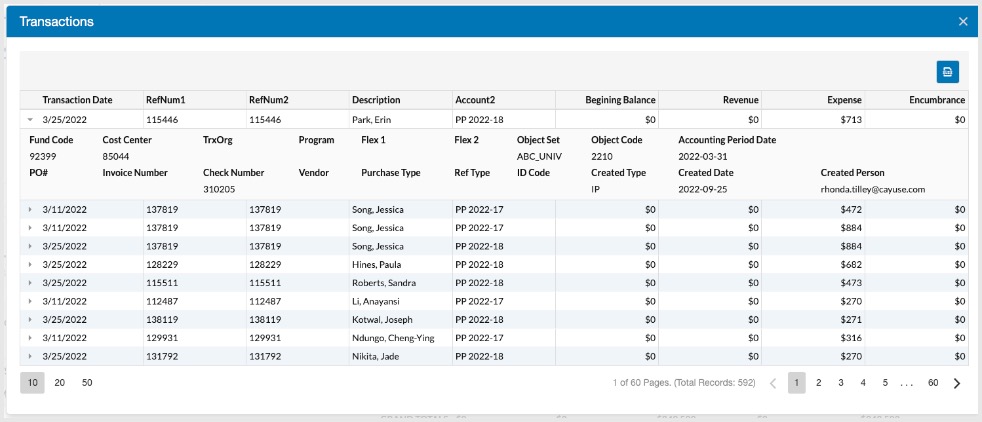Select 10 records per page option
The height and width of the screenshot is (422, 982).
pos(33,383)
